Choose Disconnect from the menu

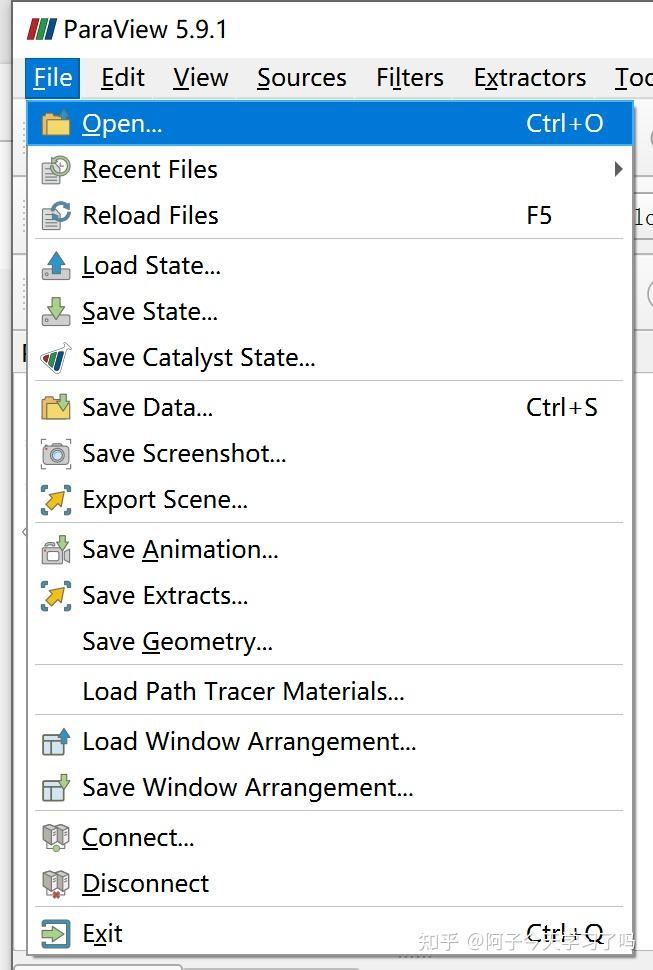(x=146, y=884)
